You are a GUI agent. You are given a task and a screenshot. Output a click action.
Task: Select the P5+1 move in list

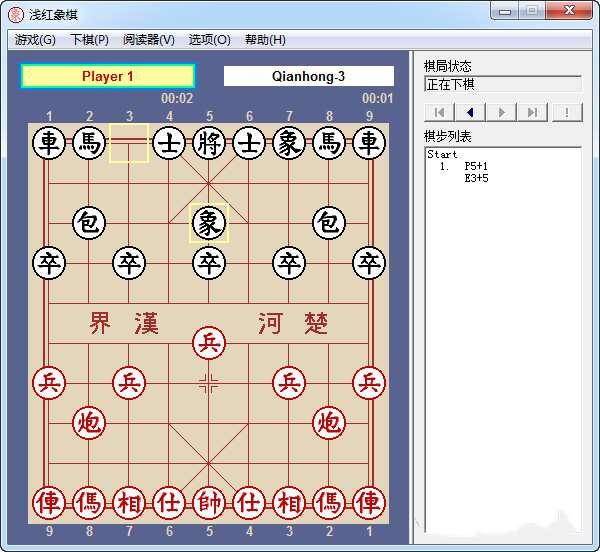[x=476, y=167]
